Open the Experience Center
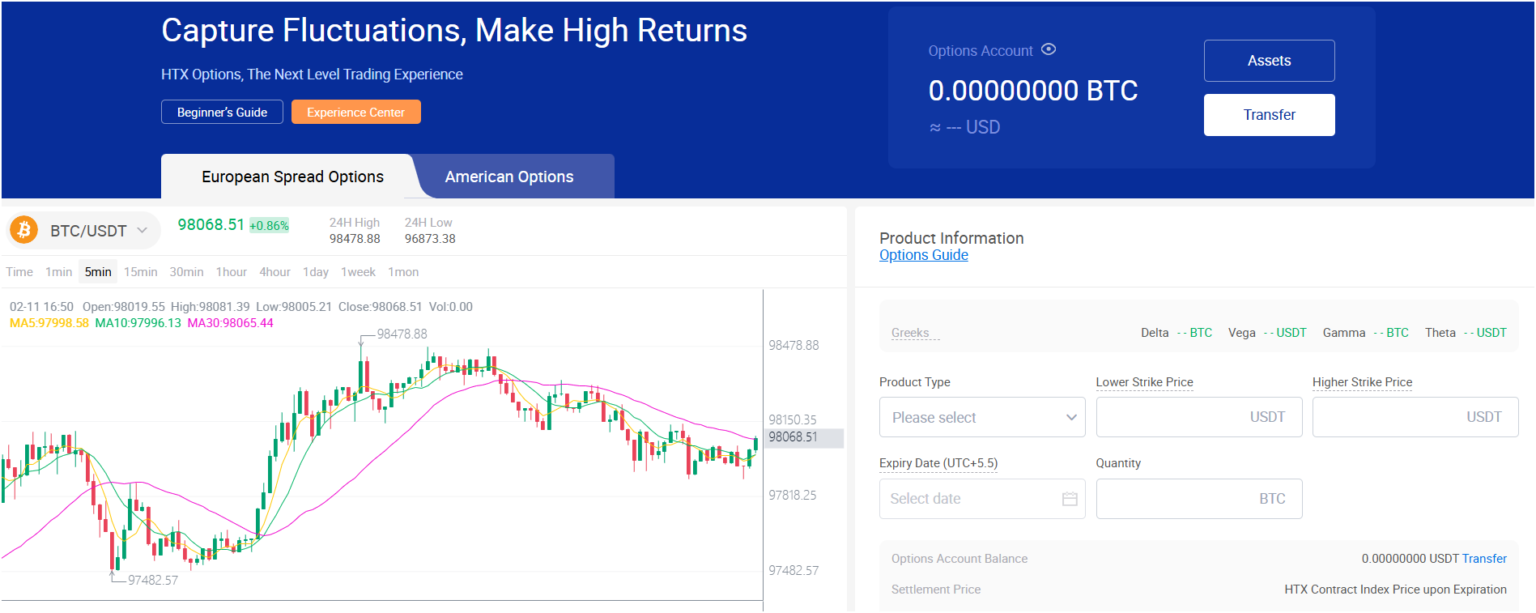Image resolution: width=1536 pixels, height=613 pixels. click(x=356, y=112)
